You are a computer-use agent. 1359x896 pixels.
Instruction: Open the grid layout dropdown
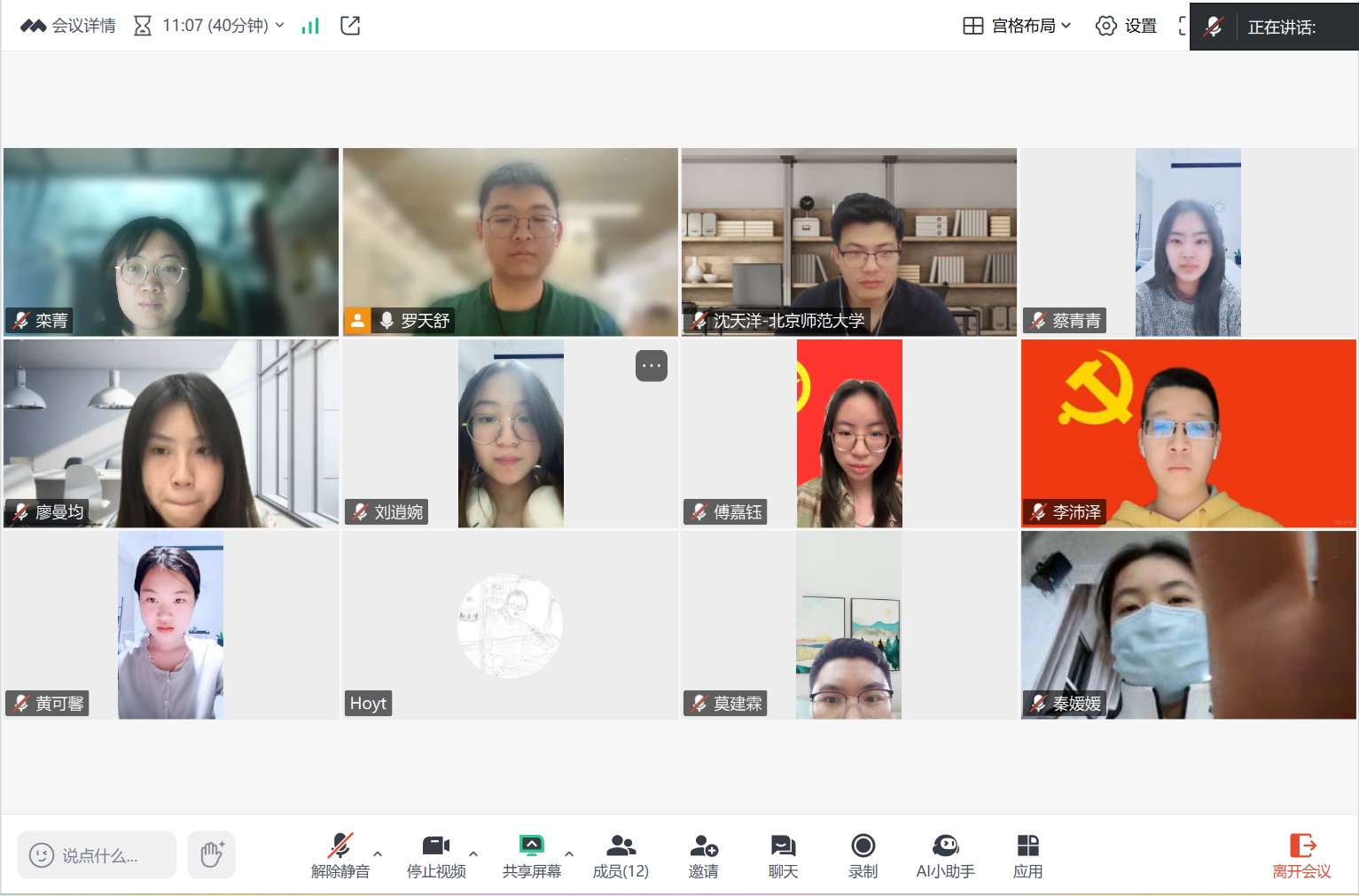tap(1017, 26)
